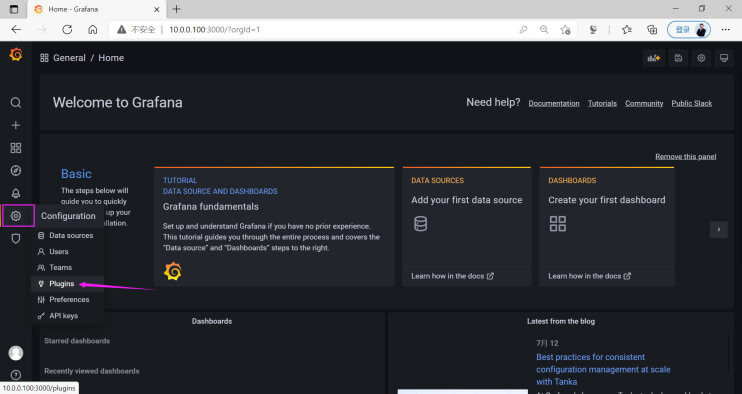Click the browser Home icon
Viewport: 742px width, 394px height.
(x=93, y=29)
